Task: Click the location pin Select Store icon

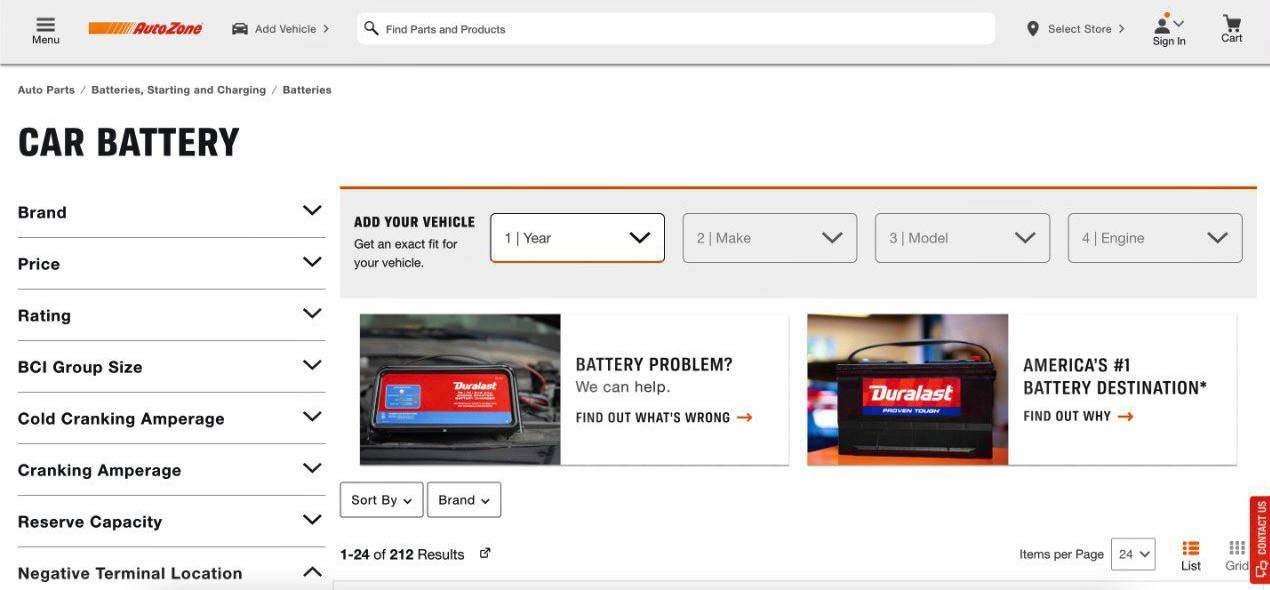Action: coord(1033,29)
